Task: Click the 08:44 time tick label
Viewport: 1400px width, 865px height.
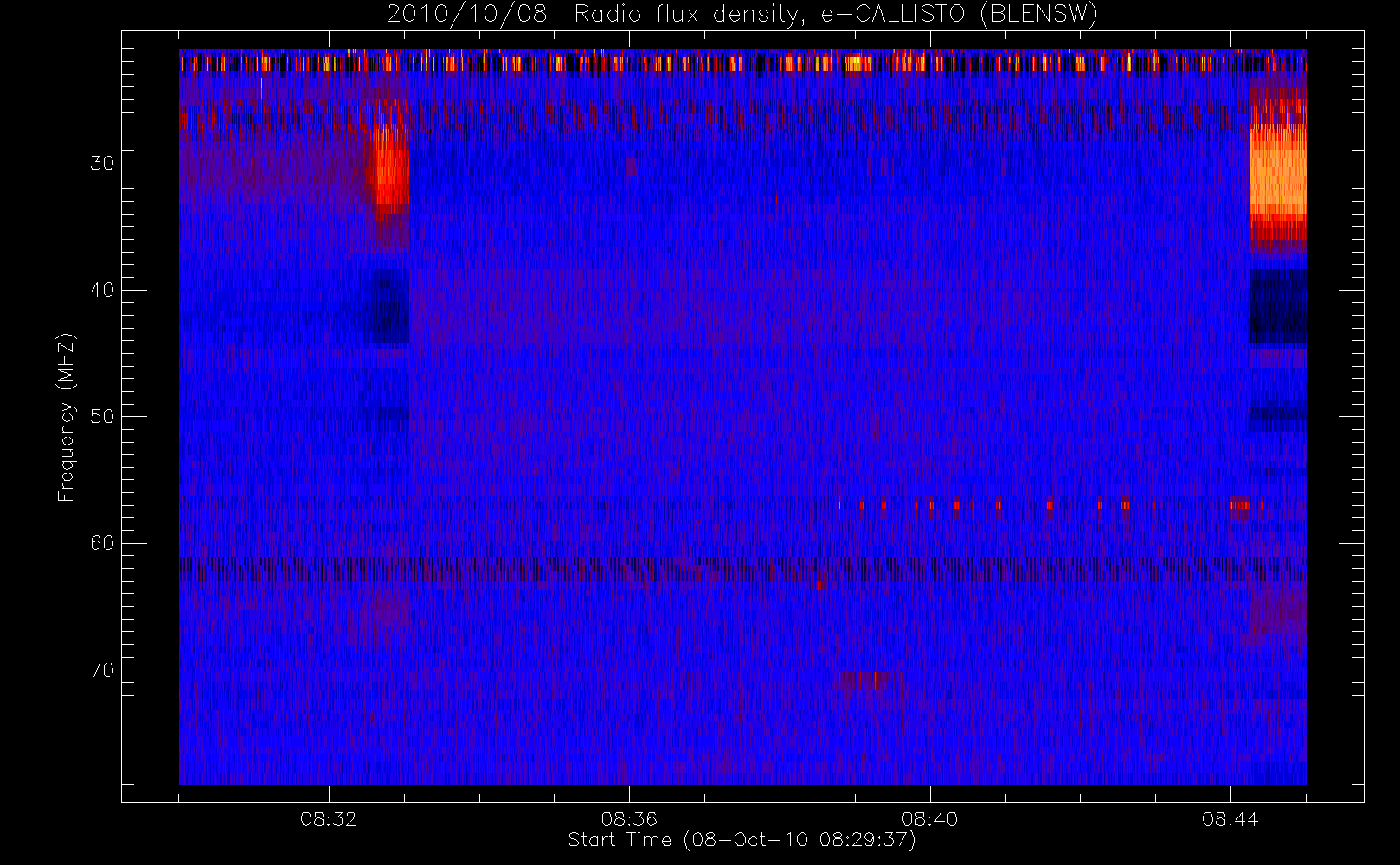Action: point(1230,819)
